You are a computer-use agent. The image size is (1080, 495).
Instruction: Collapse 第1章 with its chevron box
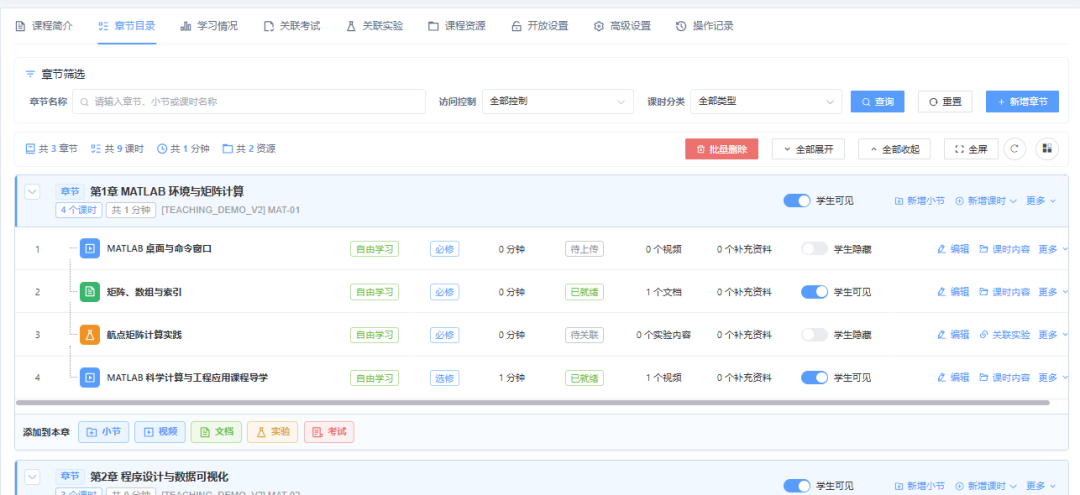pos(32,192)
